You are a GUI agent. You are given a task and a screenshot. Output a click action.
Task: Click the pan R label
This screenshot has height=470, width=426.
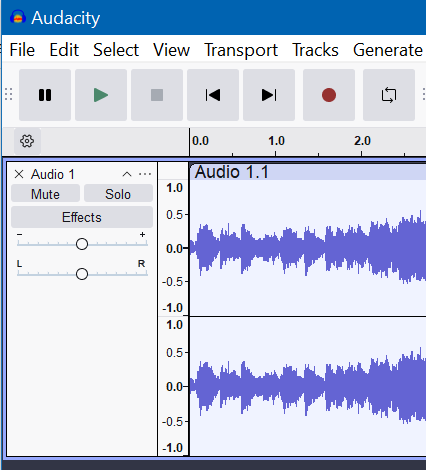pos(142,264)
